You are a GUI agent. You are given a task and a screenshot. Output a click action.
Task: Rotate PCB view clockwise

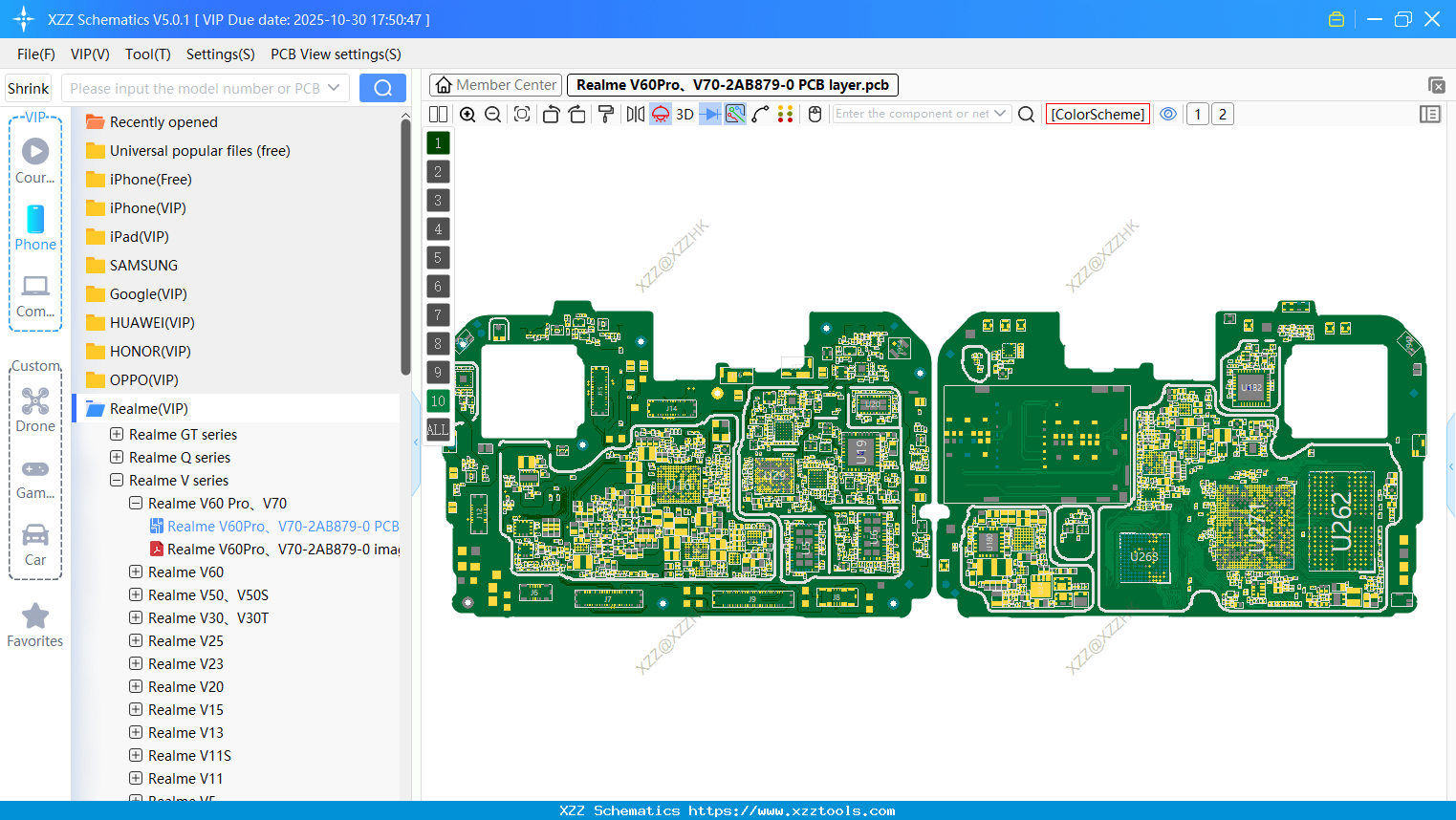pyautogui.click(x=576, y=114)
